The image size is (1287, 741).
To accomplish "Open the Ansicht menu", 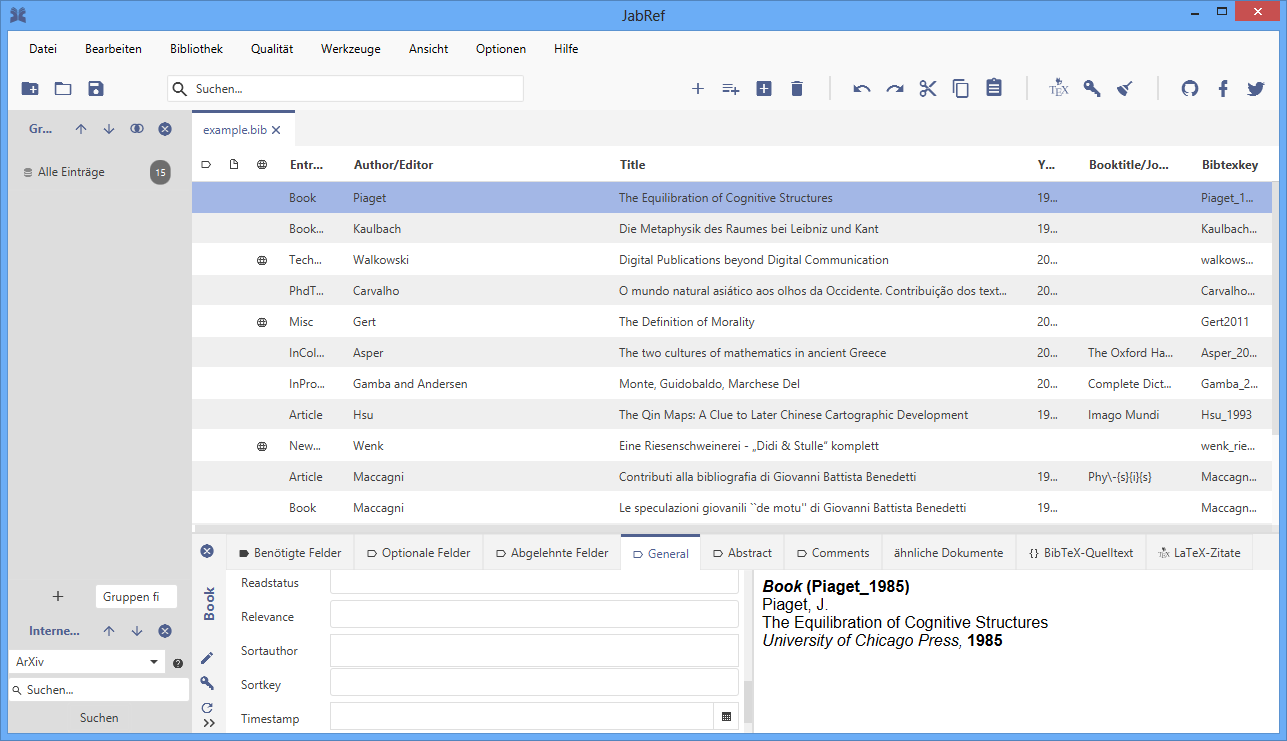I will tap(428, 49).
